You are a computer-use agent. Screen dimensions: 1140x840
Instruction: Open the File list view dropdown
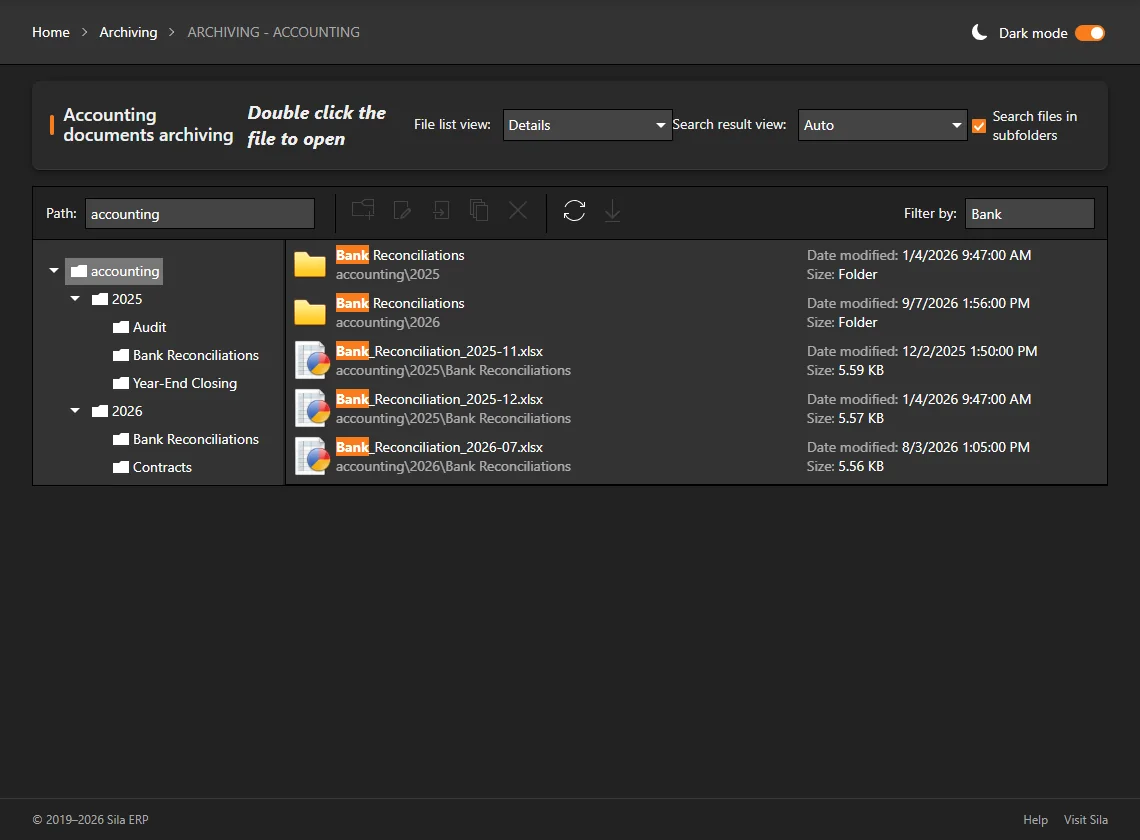(587, 125)
